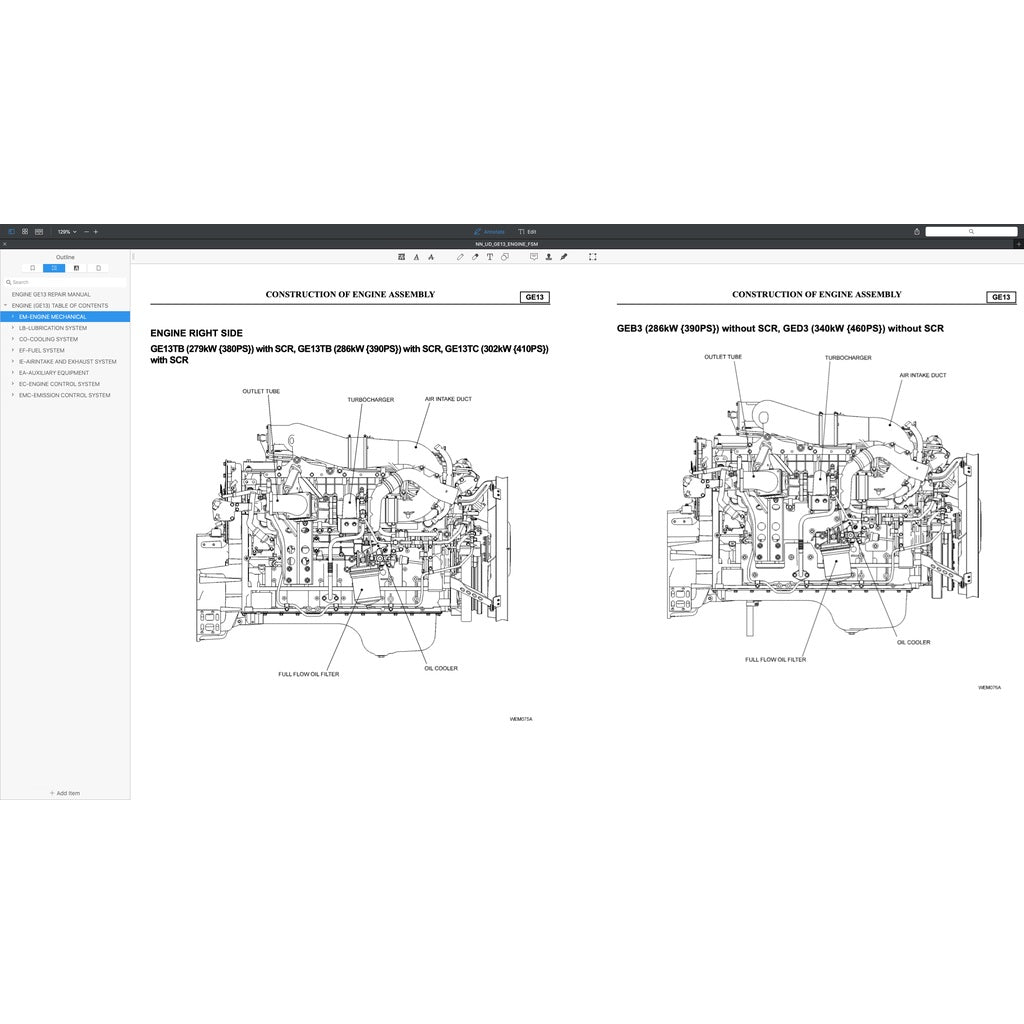
Task: Zoom in with the plus button
Action: point(96,231)
